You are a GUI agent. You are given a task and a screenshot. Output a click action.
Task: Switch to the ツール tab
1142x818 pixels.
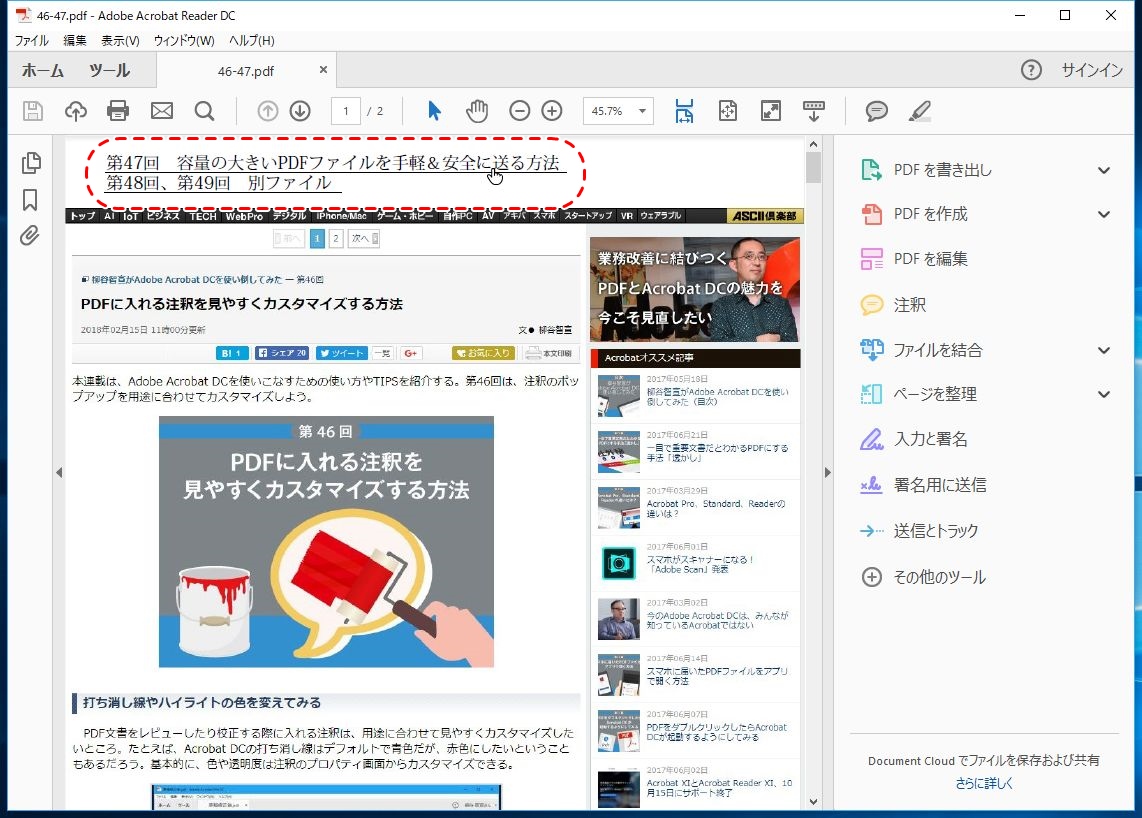pyautogui.click(x=109, y=70)
